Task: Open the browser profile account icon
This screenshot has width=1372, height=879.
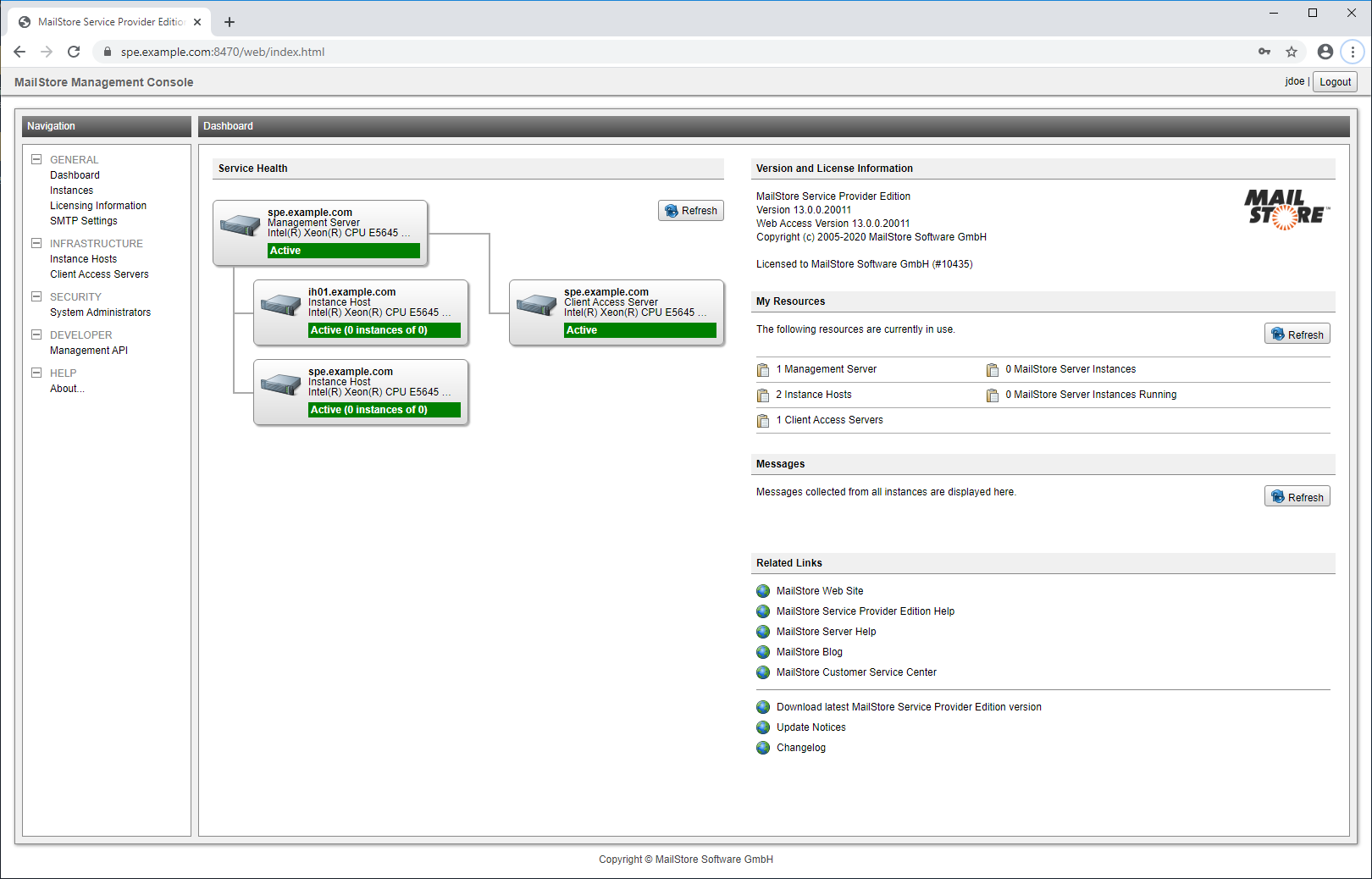Action: pyautogui.click(x=1325, y=52)
